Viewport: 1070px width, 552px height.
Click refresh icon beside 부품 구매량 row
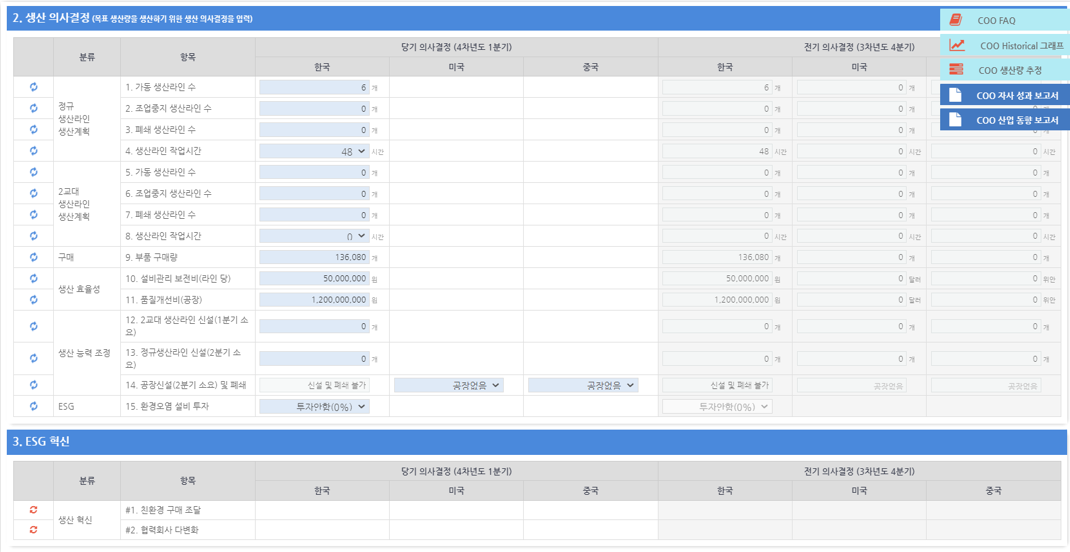pos(33,257)
